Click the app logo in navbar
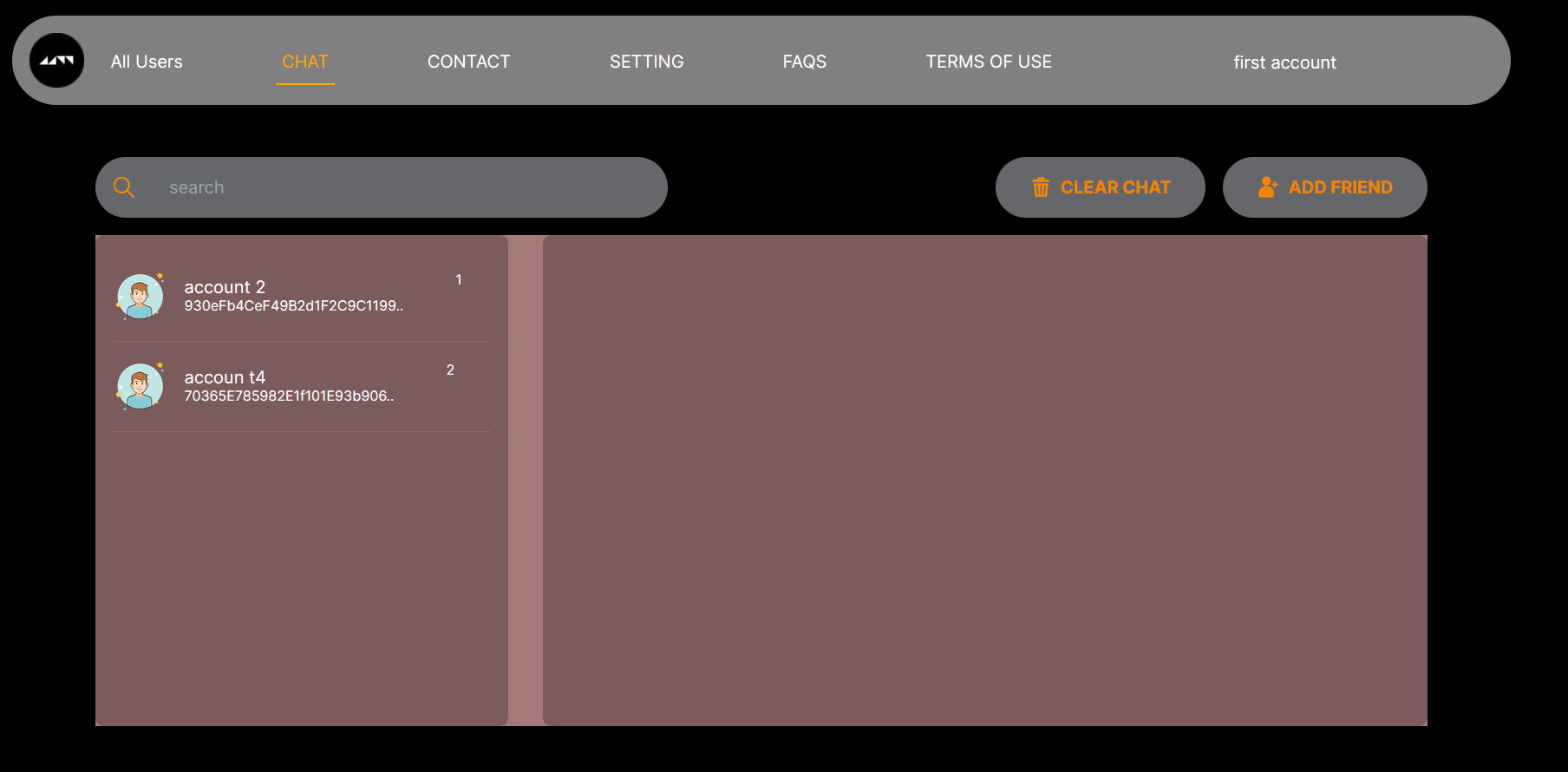The height and width of the screenshot is (772, 1568). (57, 61)
